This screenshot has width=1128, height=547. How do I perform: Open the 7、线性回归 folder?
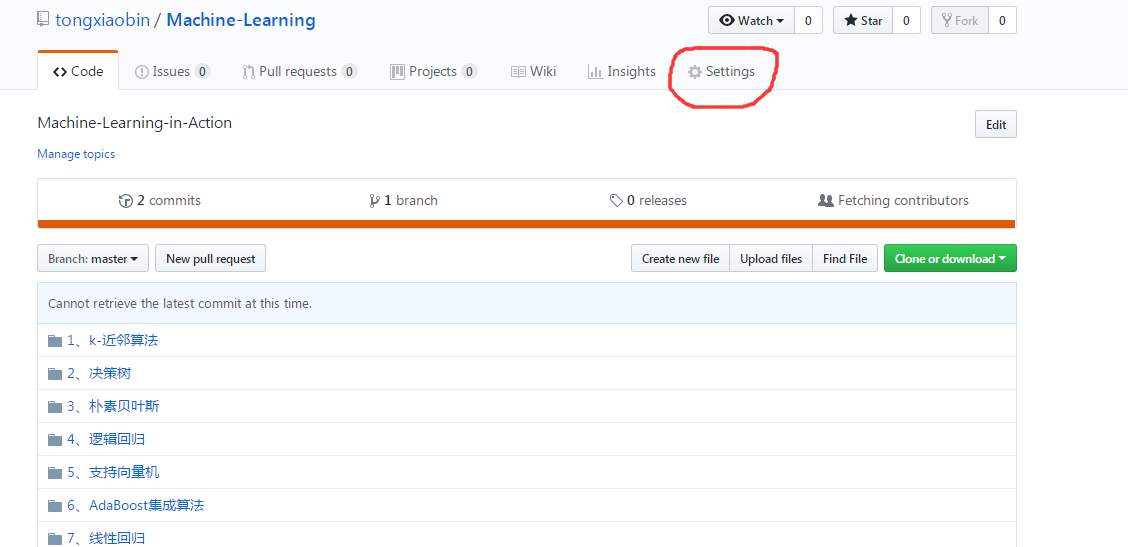tap(106, 538)
